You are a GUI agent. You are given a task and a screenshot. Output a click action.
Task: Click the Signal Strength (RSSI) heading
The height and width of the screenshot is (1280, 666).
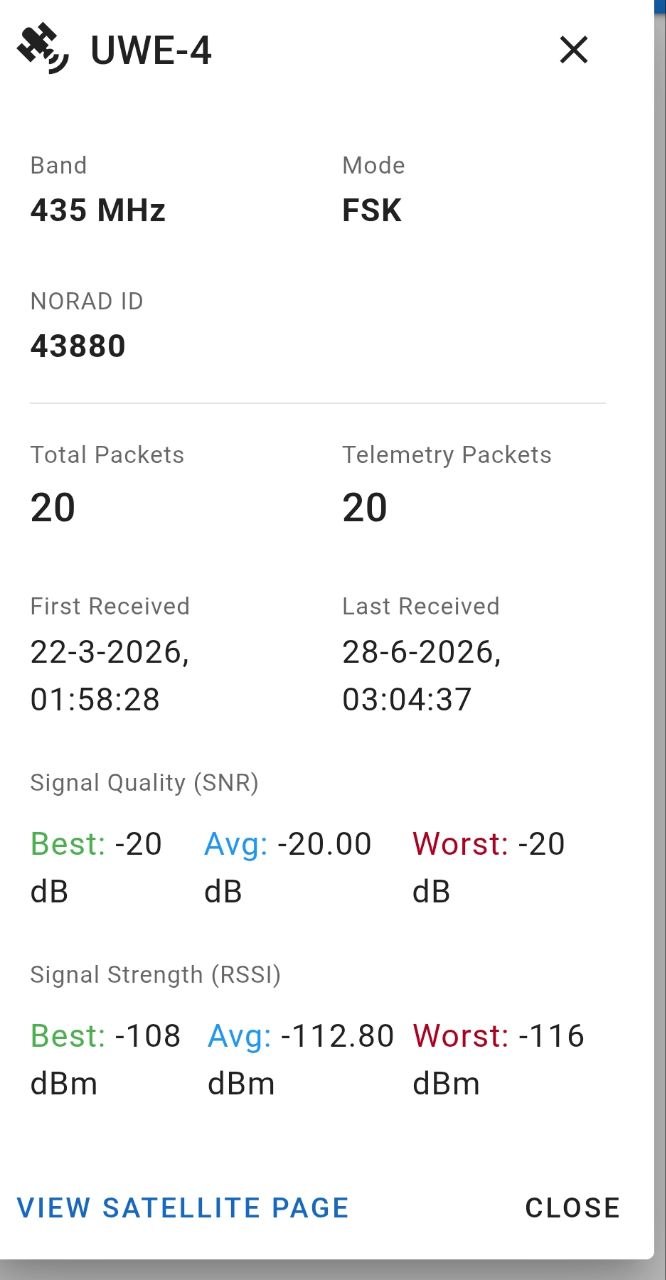(156, 975)
